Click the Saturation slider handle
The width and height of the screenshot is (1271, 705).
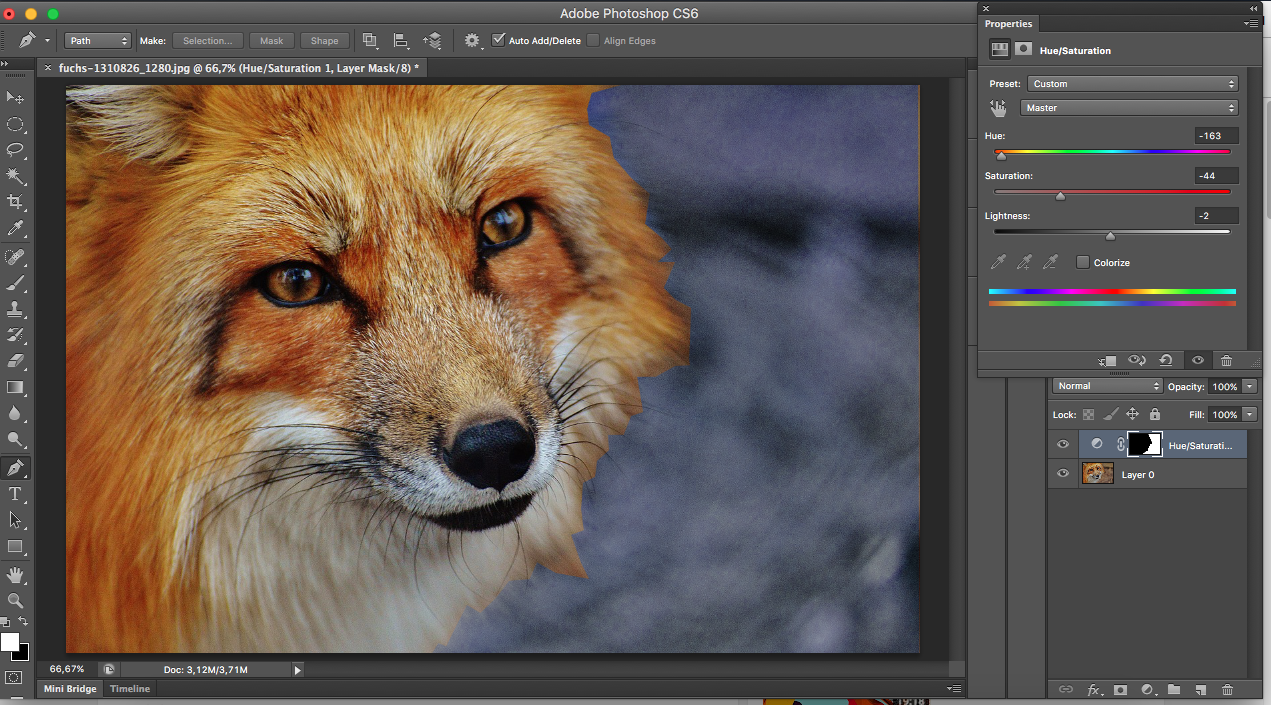click(1061, 196)
